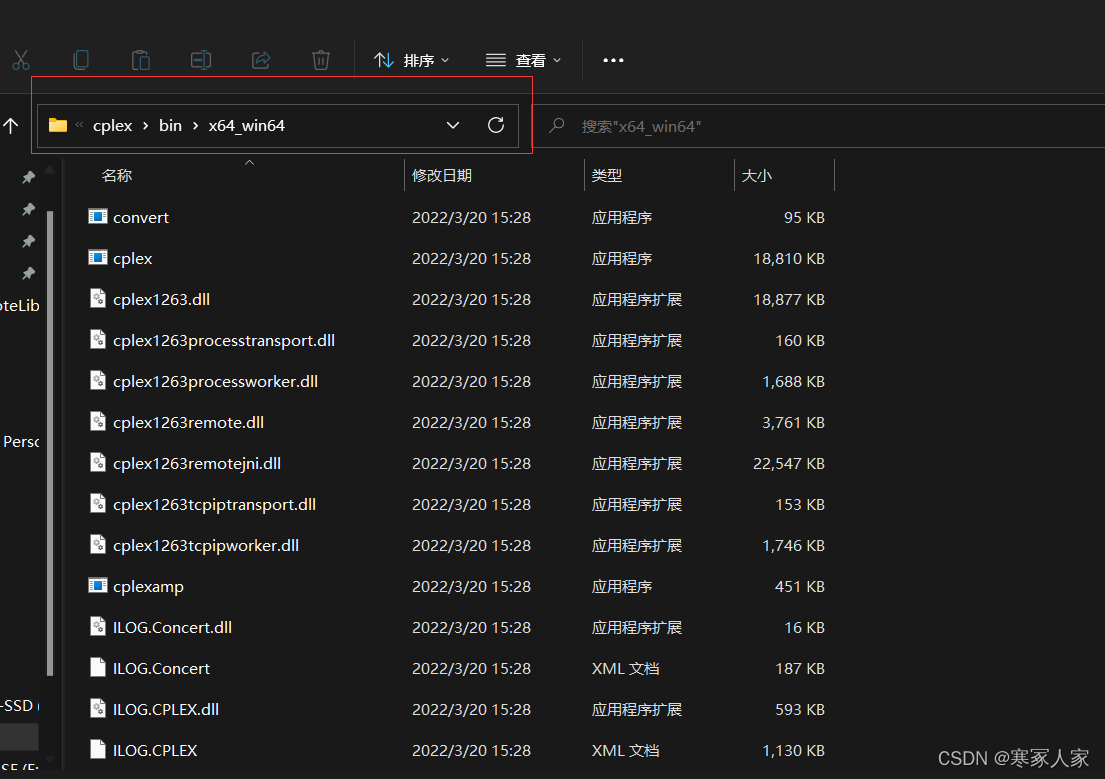Click the cplex1263remote.dll file icon
Viewport: 1105px width, 779px height.
click(98, 422)
